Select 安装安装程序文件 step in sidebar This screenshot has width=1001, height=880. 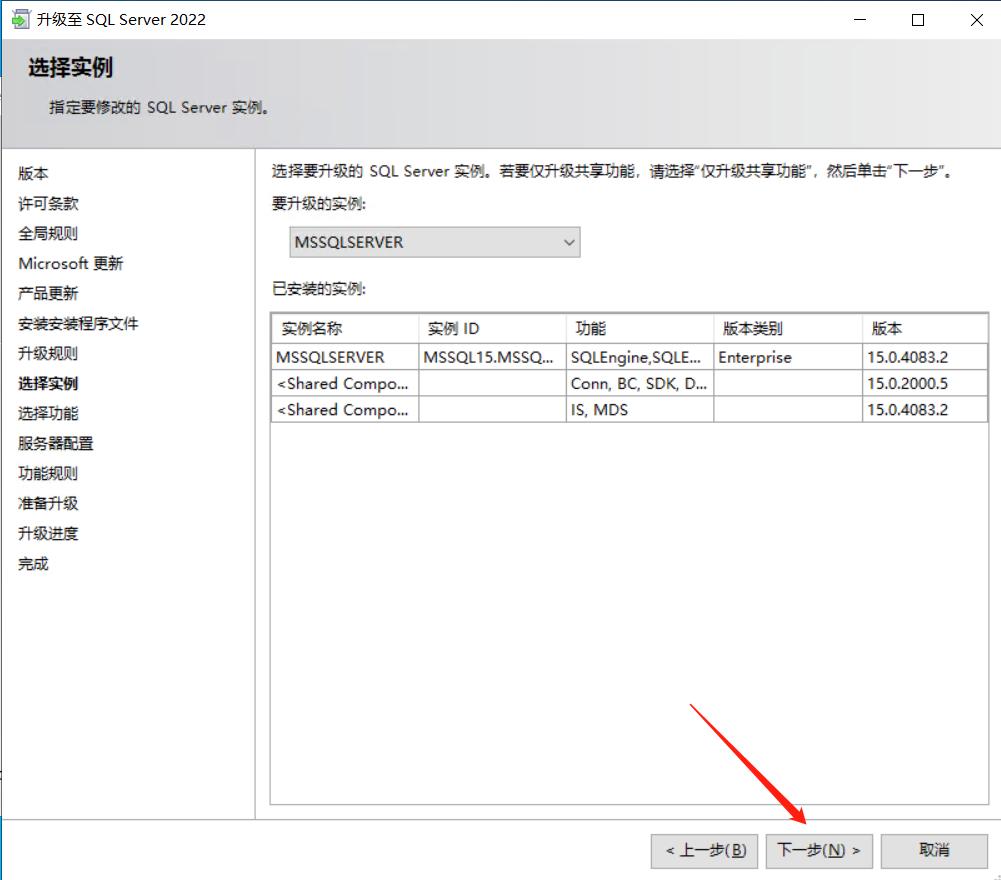[79, 324]
